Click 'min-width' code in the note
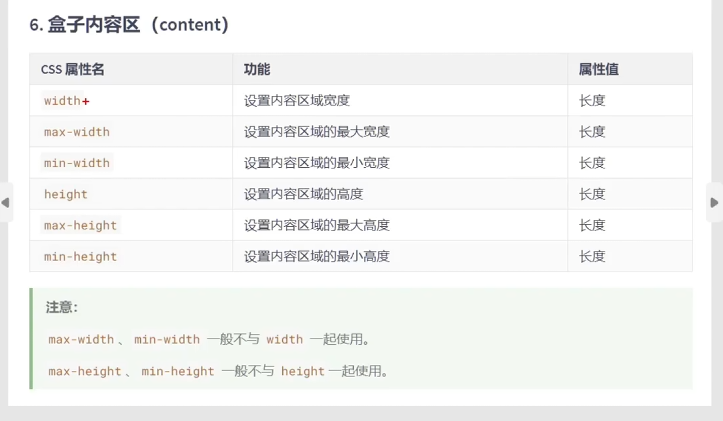 pos(167,339)
